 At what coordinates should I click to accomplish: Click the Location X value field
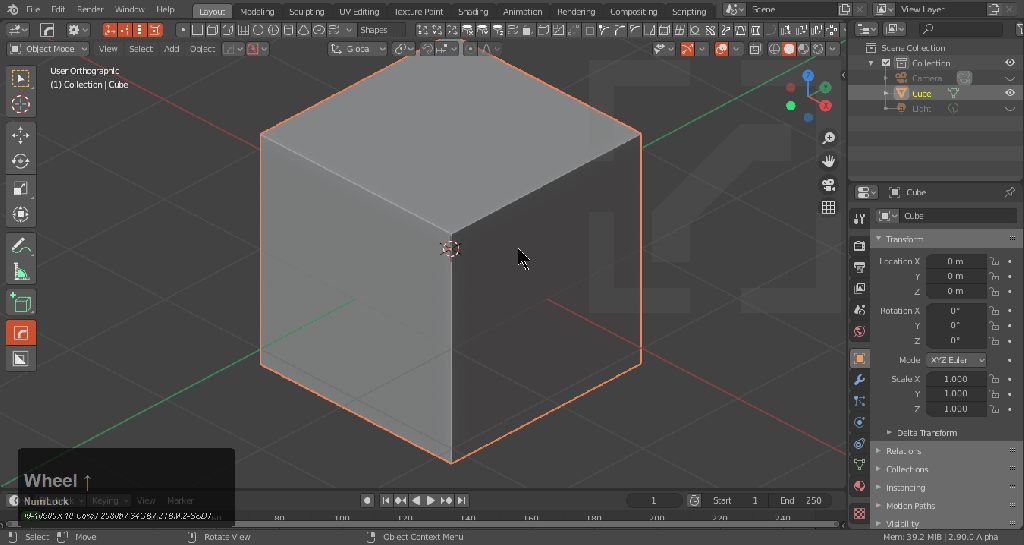point(955,261)
